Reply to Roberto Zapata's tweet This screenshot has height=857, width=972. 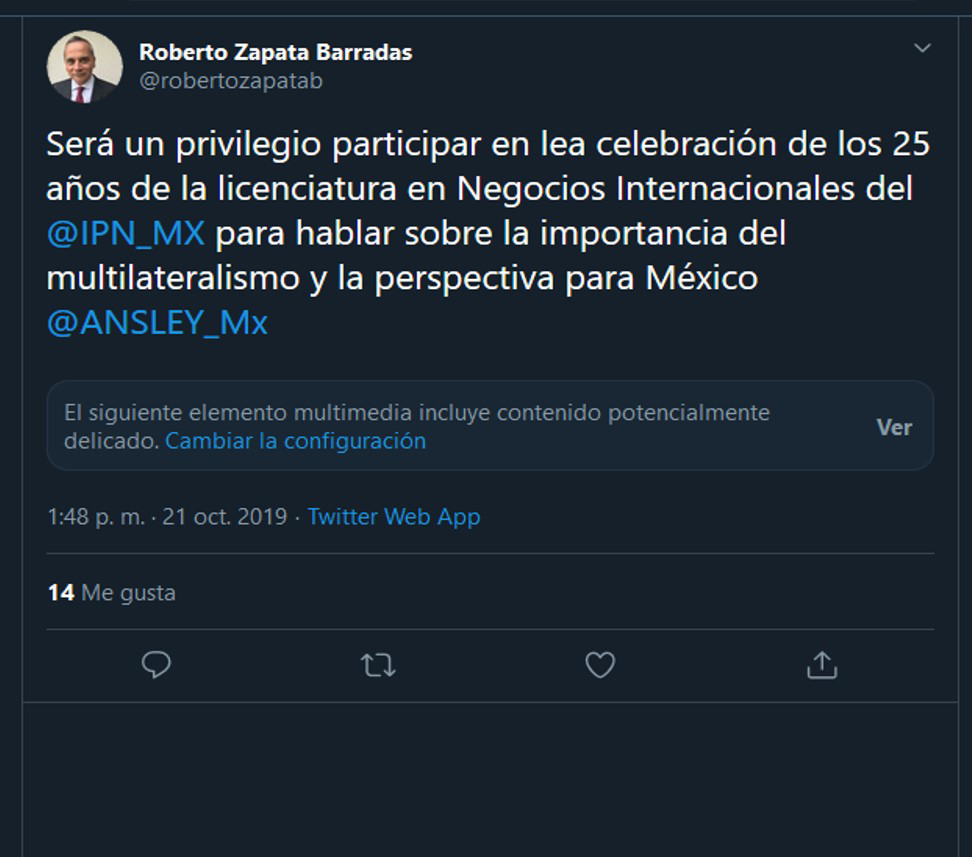point(156,665)
